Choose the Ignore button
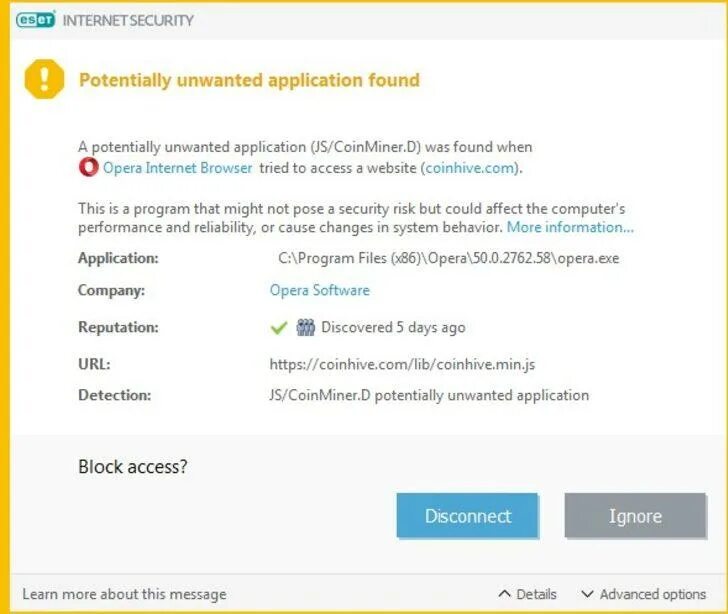This screenshot has height=614, width=728. 635,516
